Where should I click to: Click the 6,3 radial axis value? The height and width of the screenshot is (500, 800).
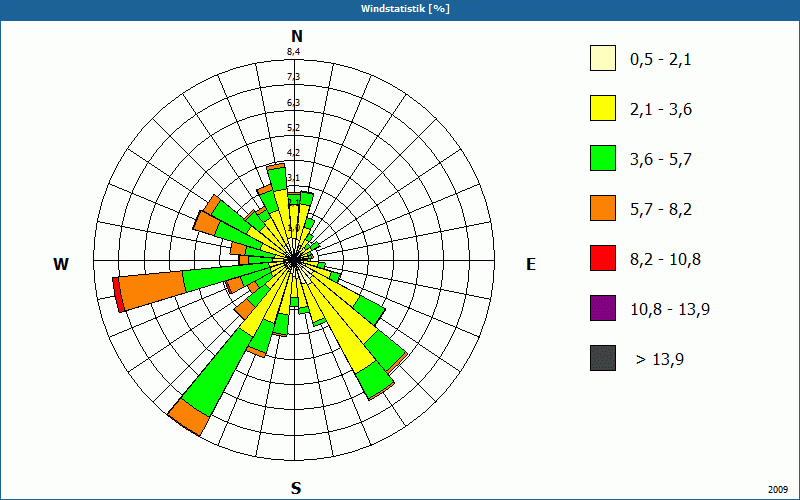coord(293,103)
